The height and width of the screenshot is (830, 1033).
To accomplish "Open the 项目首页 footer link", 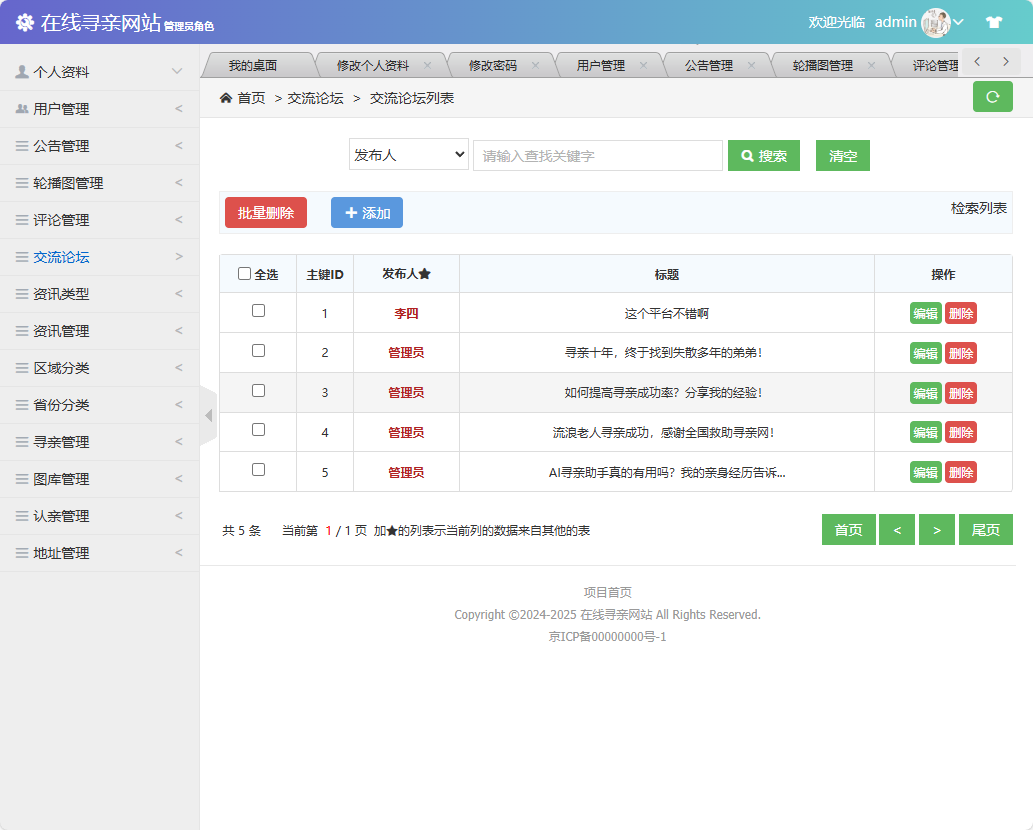I will (x=607, y=591).
